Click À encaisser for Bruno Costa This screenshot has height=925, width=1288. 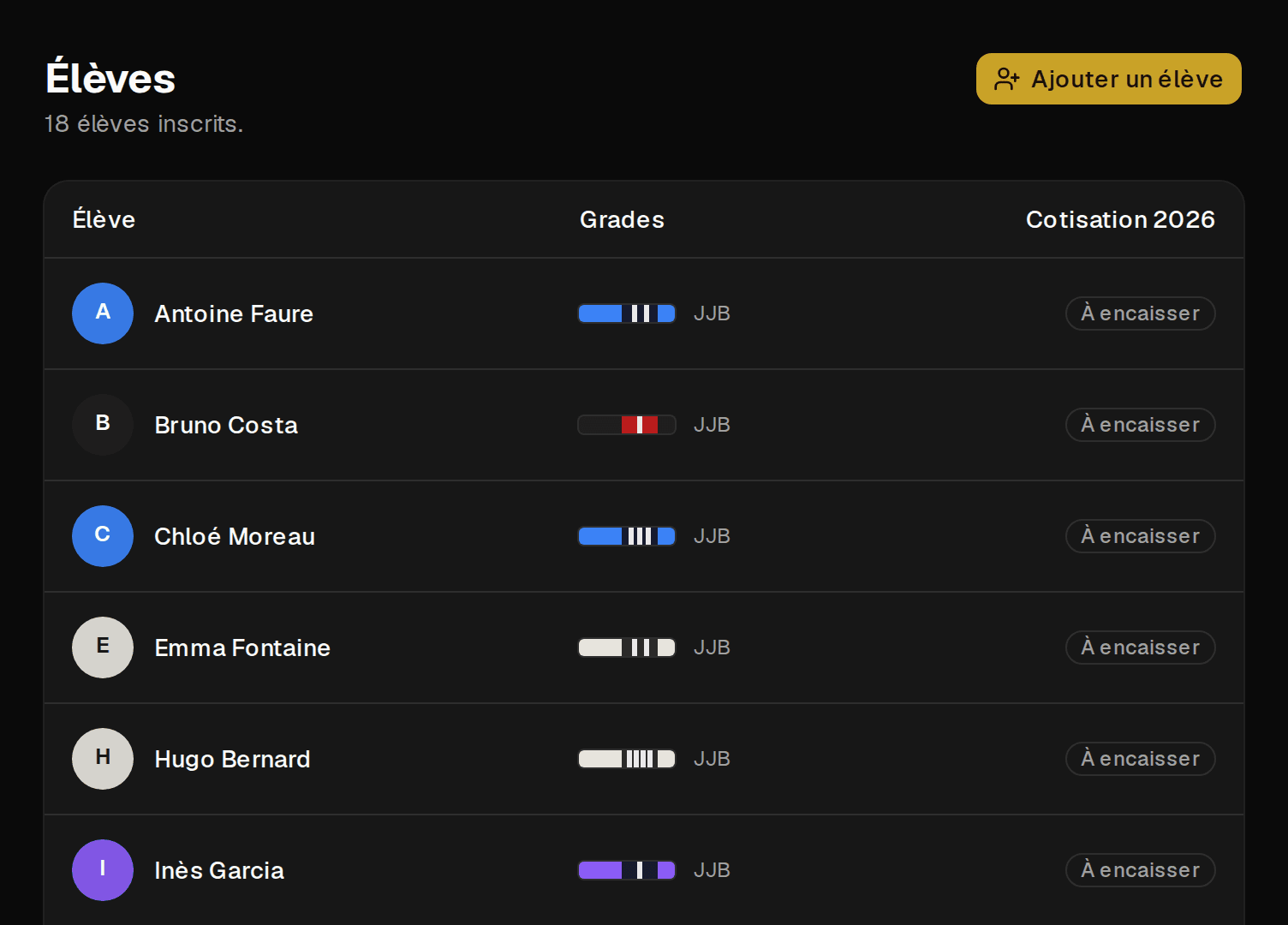point(1141,425)
